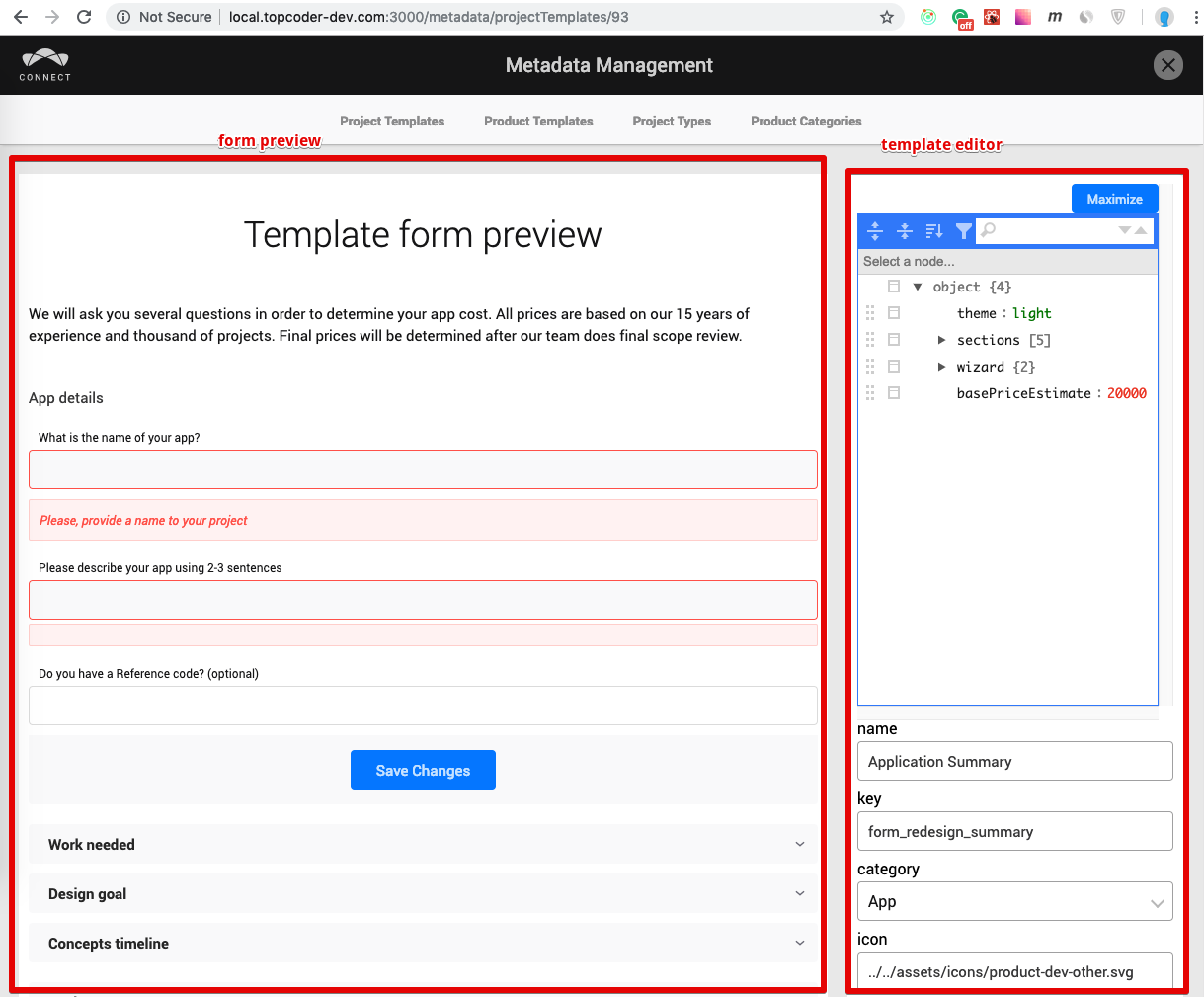Open the gray shield extension icon
1204x998 pixels.
click(1118, 17)
